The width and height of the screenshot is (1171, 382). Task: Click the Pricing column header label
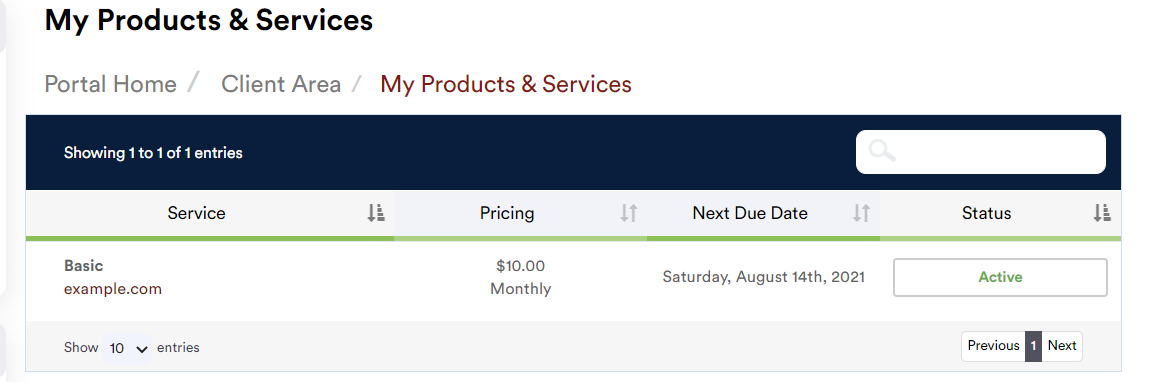point(507,213)
